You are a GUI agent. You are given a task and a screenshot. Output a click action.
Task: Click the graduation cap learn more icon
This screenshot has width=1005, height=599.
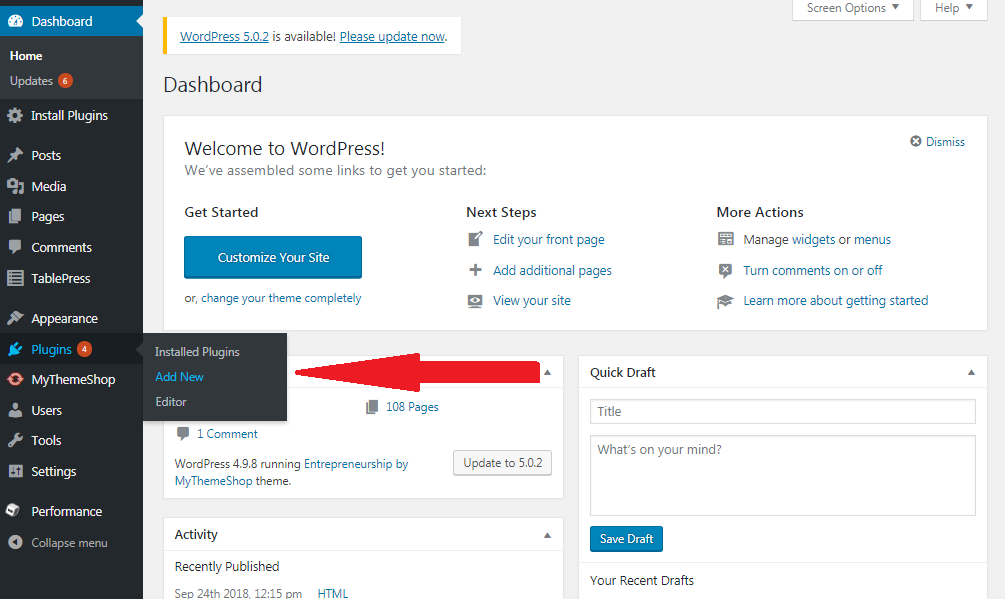[x=725, y=301]
